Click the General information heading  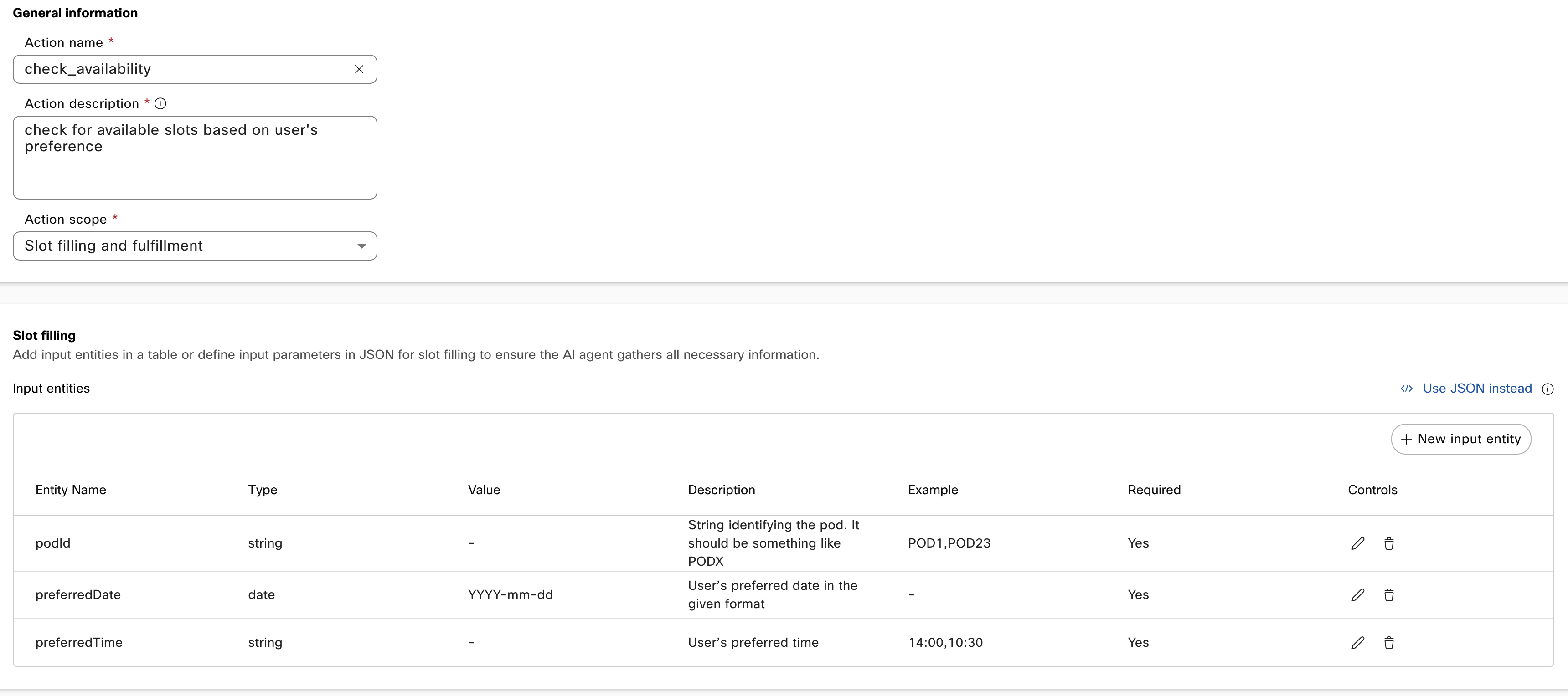(76, 13)
